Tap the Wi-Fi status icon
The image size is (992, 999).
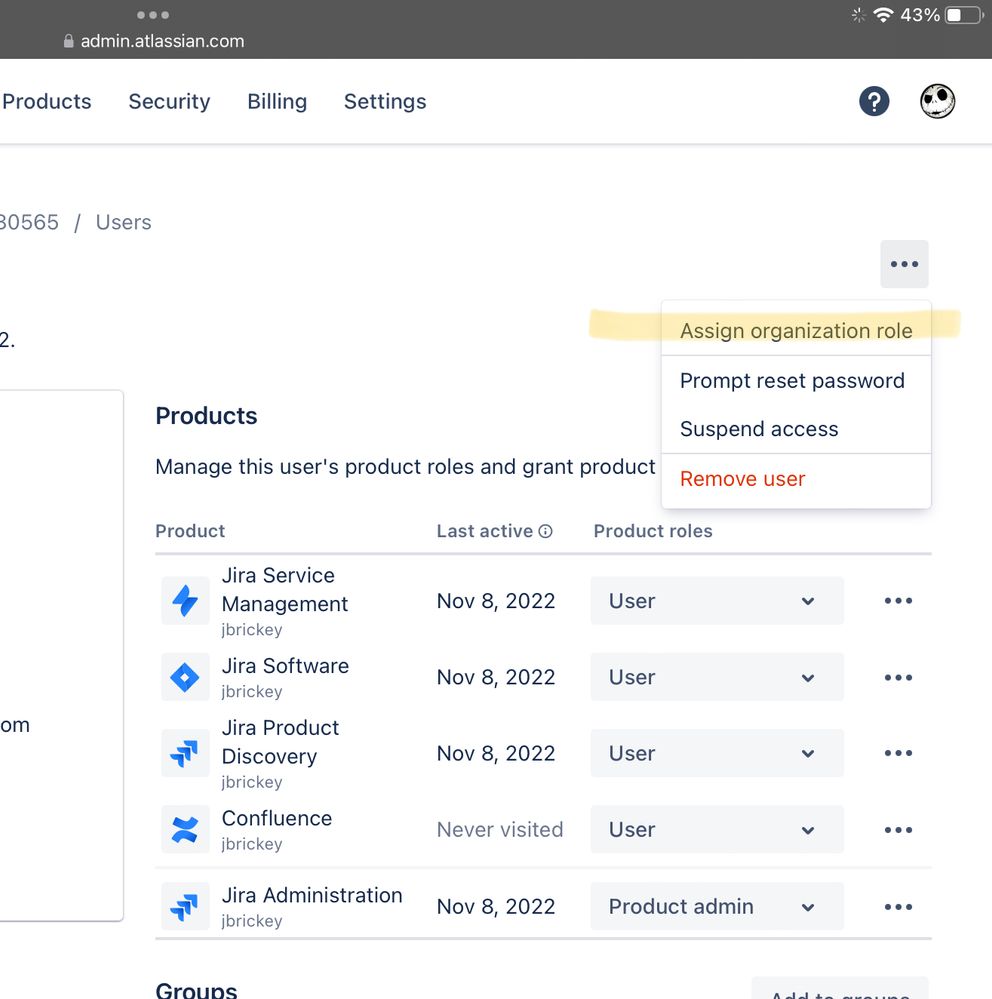pos(883,15)
